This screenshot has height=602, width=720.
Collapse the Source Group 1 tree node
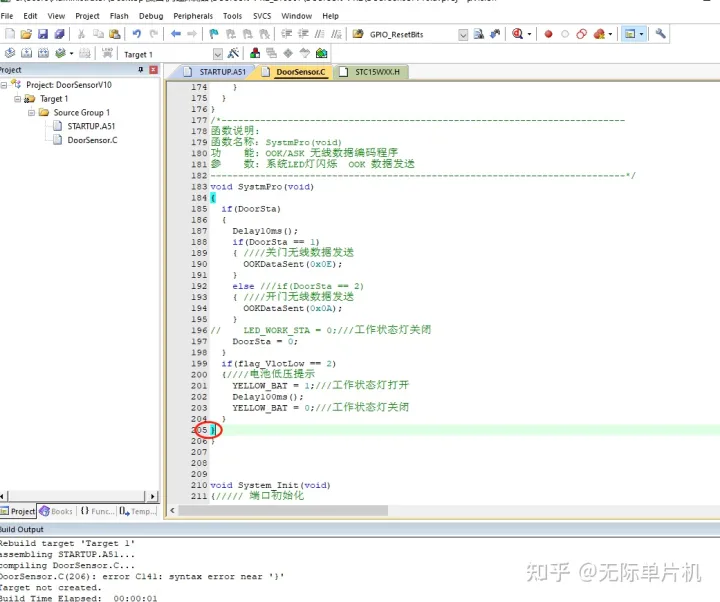click(x=31, y=113)
